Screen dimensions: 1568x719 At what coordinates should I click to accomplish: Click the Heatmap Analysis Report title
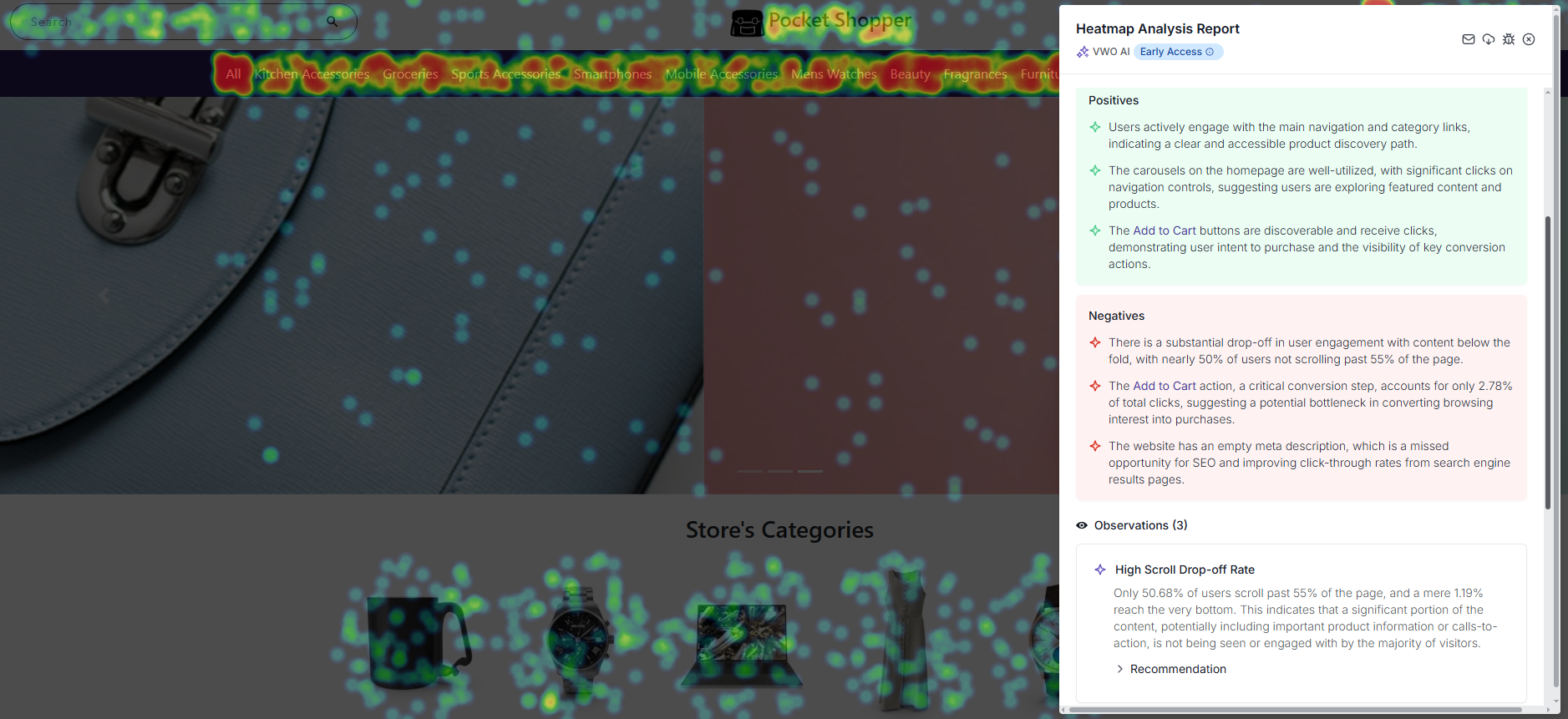(x=1158, y=28)
